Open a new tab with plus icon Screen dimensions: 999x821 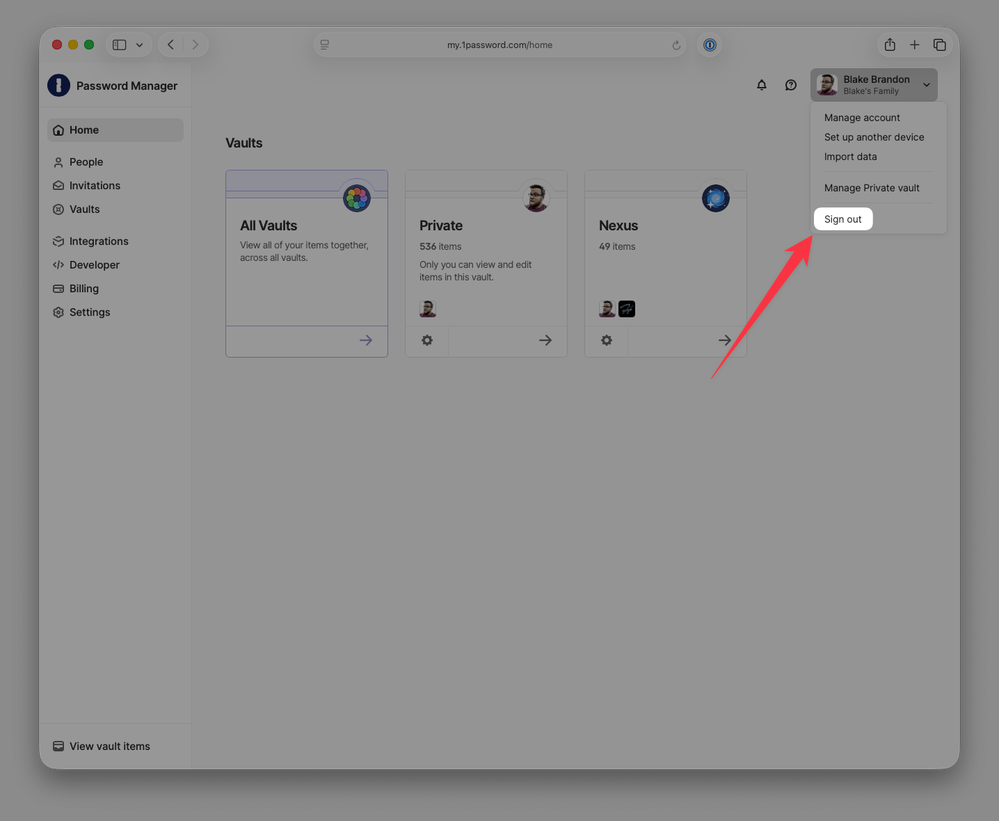(x=914, y=45)
